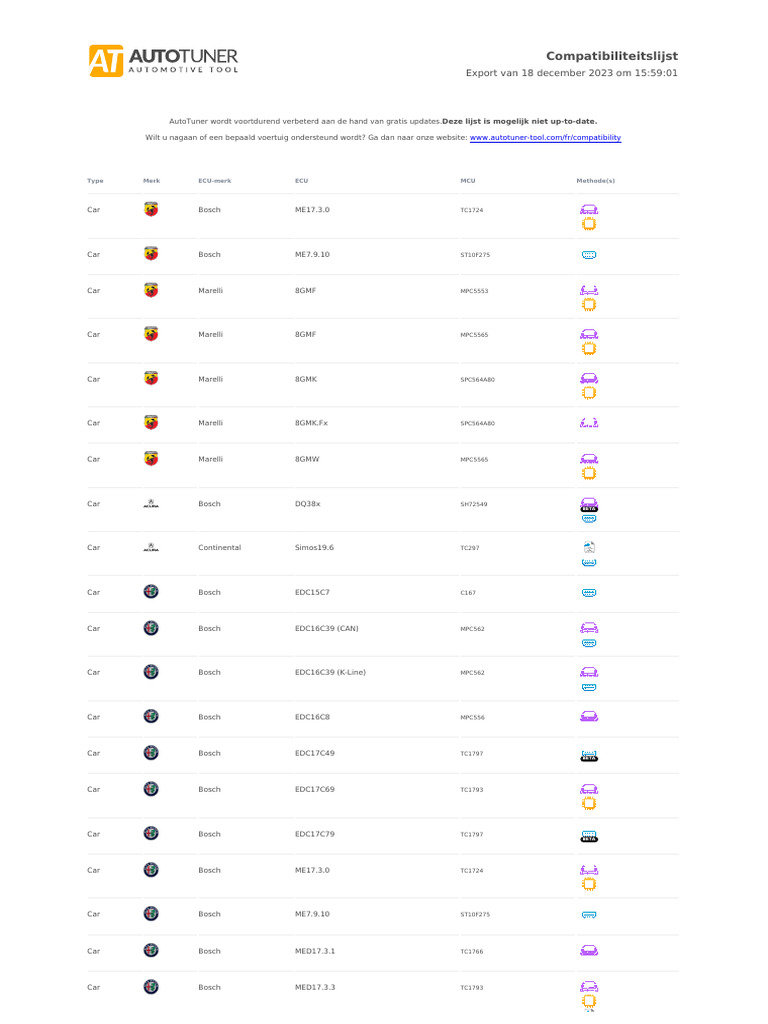
Task: Click the BETA icon in the EDC17C79 row
Action: tap(589, 834)
